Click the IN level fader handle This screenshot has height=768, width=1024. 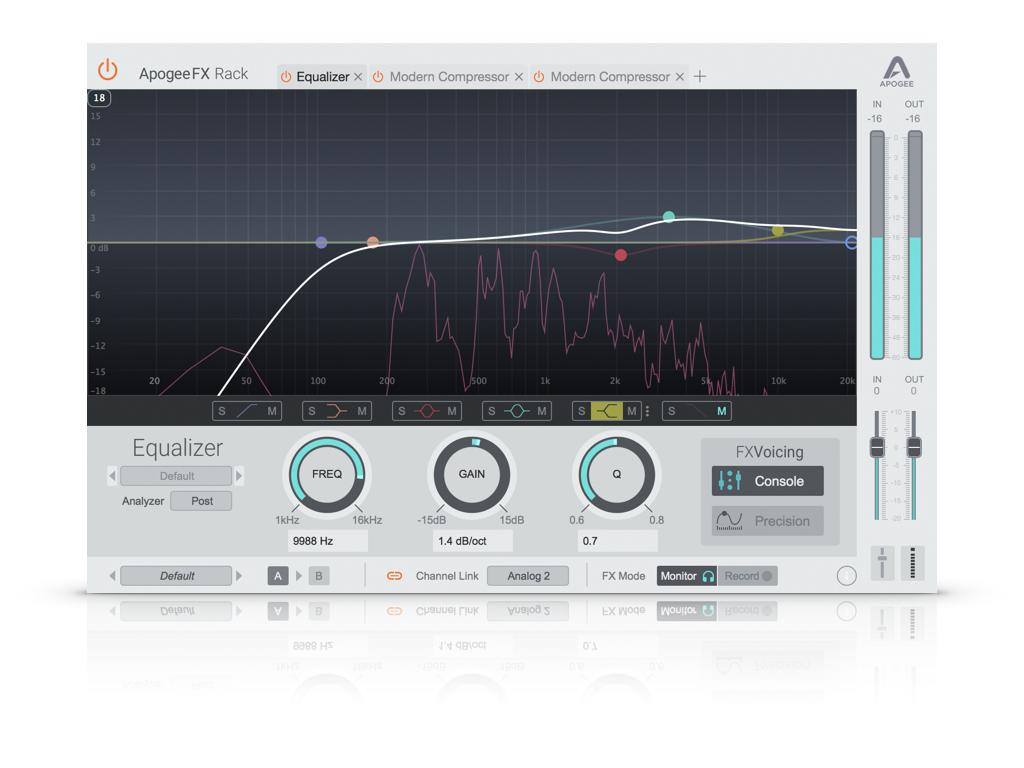click(x=877, y=447)
